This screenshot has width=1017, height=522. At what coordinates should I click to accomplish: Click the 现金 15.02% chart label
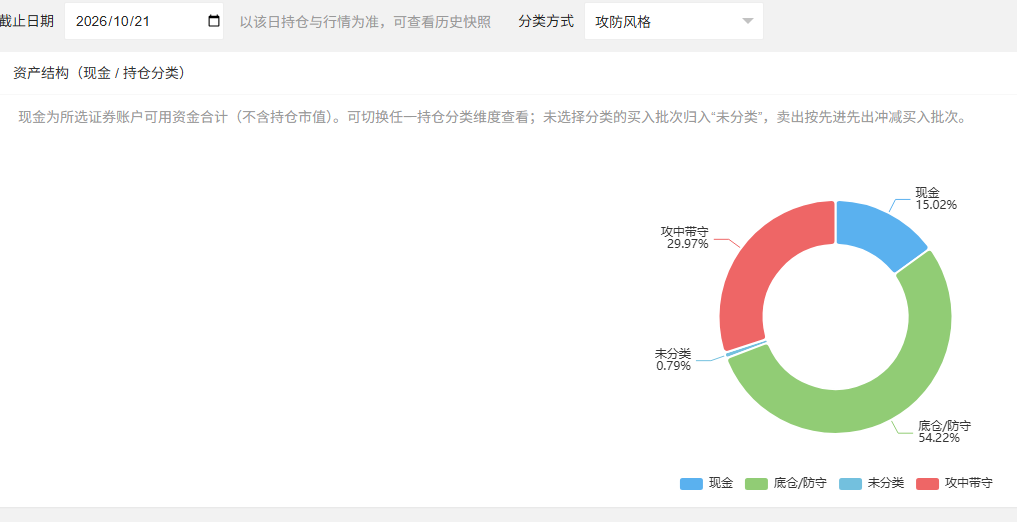[936, 198]
